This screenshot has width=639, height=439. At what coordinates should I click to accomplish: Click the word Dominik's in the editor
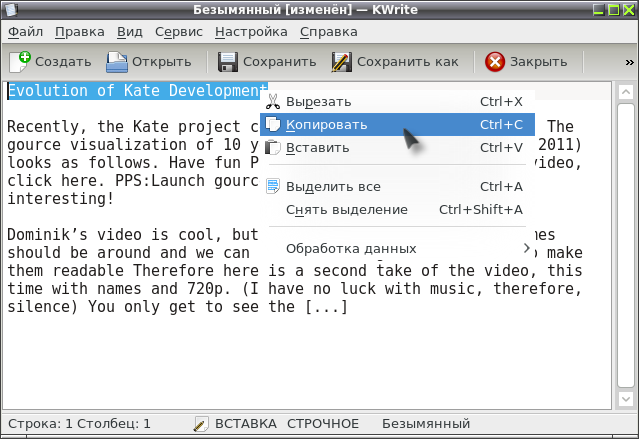tap(47, 235)
